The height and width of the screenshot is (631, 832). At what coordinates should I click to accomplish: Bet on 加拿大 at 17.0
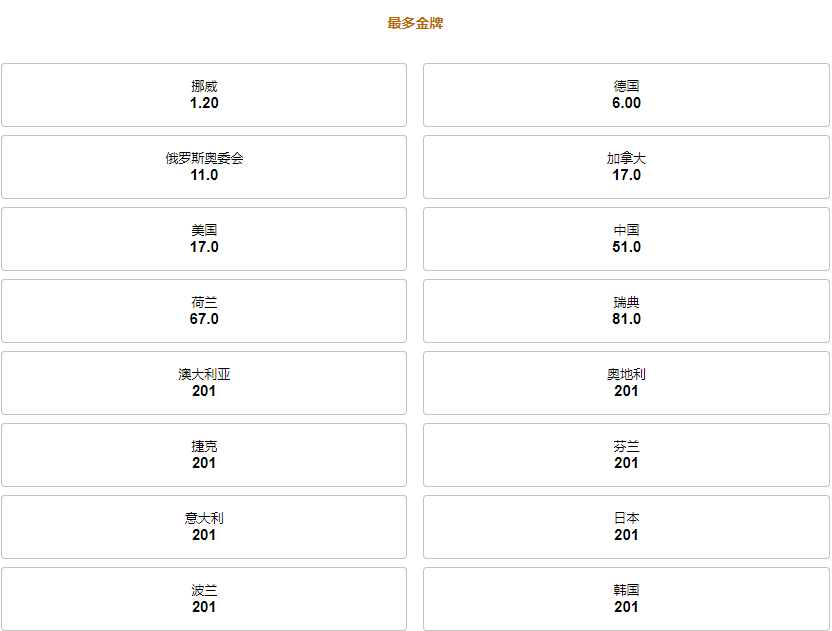tap(626, 167)
